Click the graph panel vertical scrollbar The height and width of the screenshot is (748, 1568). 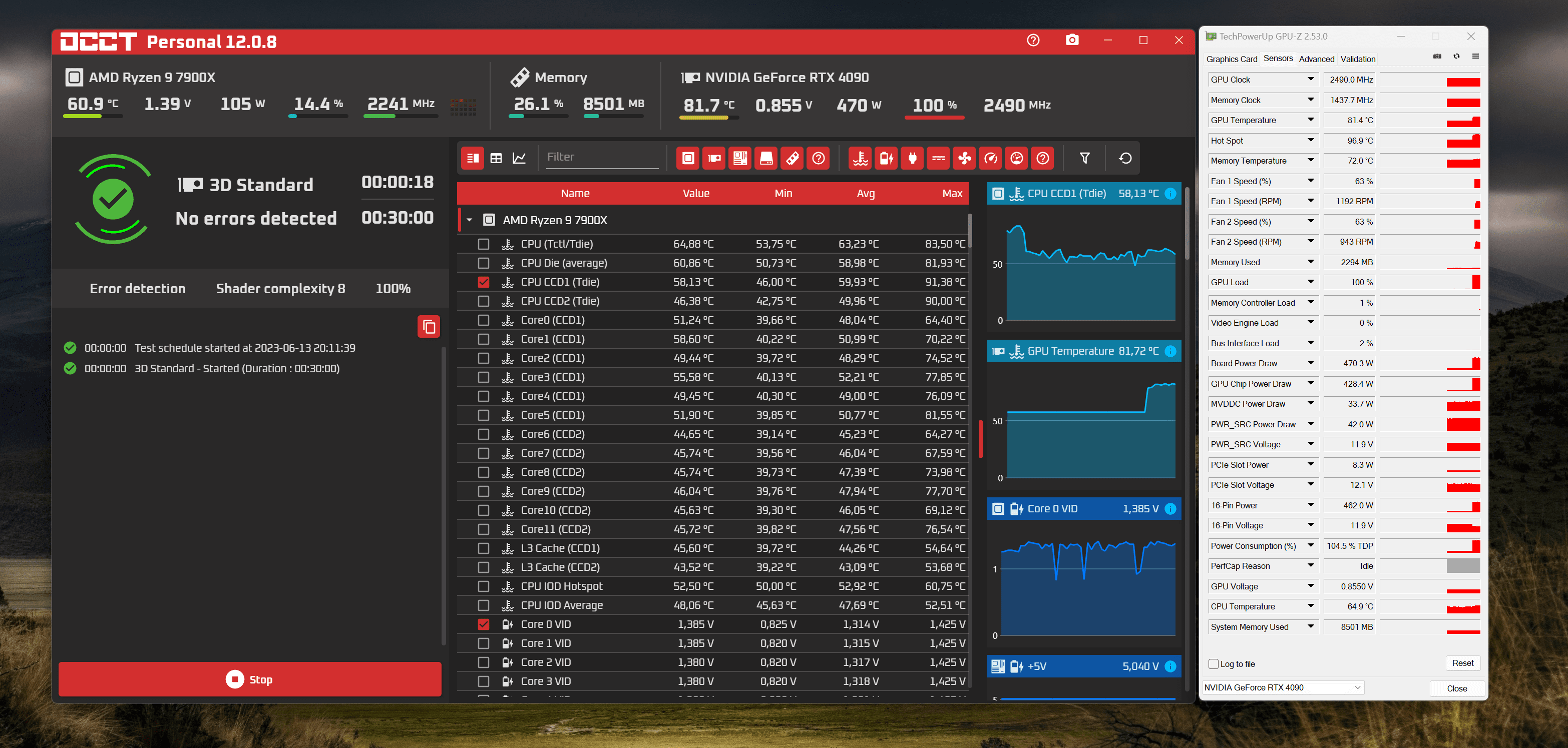[1187, 222]
